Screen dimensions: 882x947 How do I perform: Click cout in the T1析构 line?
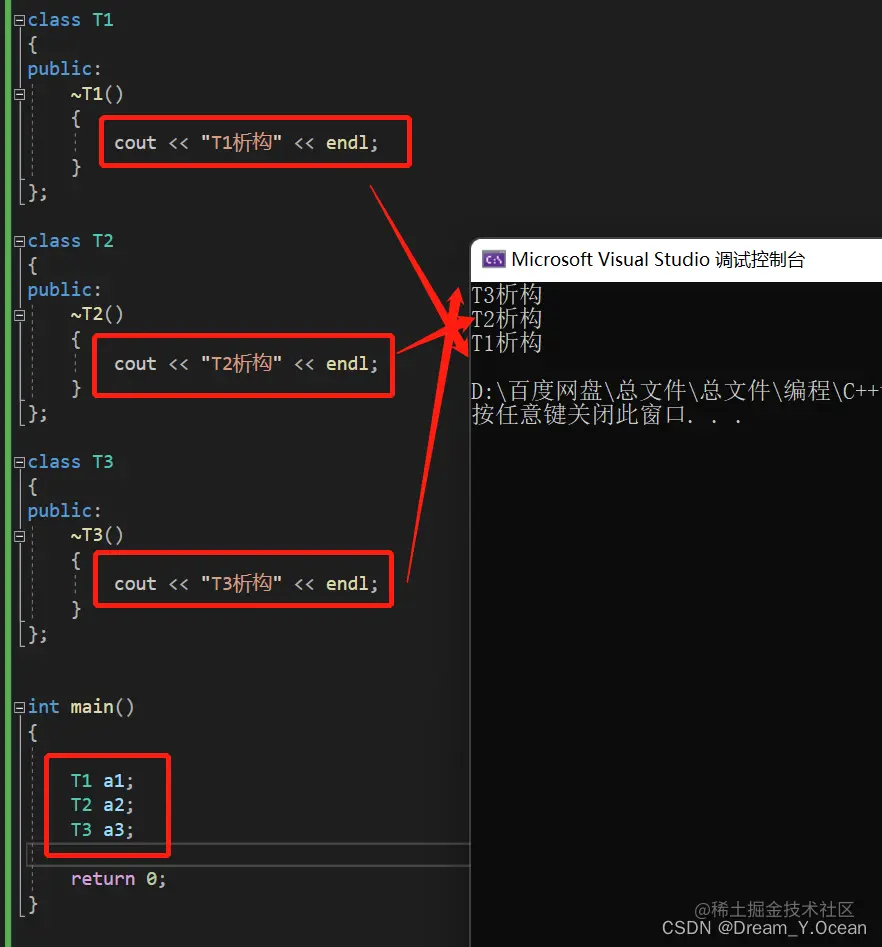pos(135,144)
